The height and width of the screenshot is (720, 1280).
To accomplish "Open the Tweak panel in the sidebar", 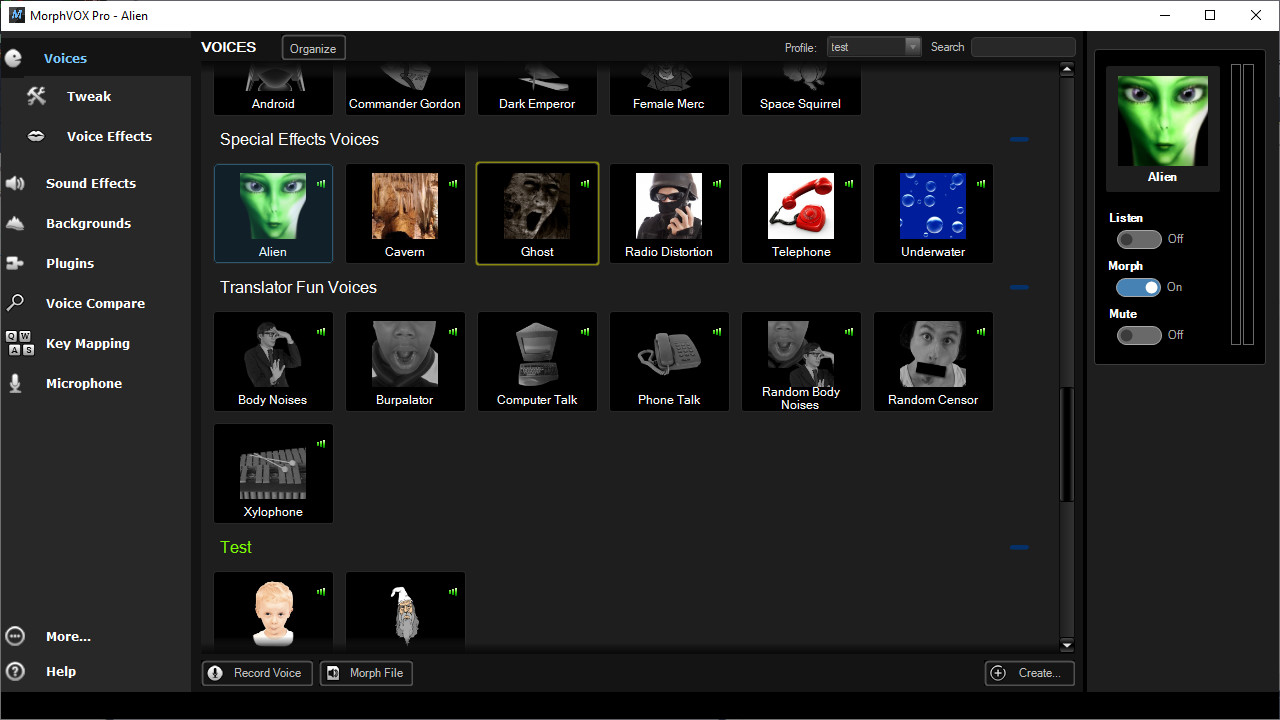I will [88, 96].
